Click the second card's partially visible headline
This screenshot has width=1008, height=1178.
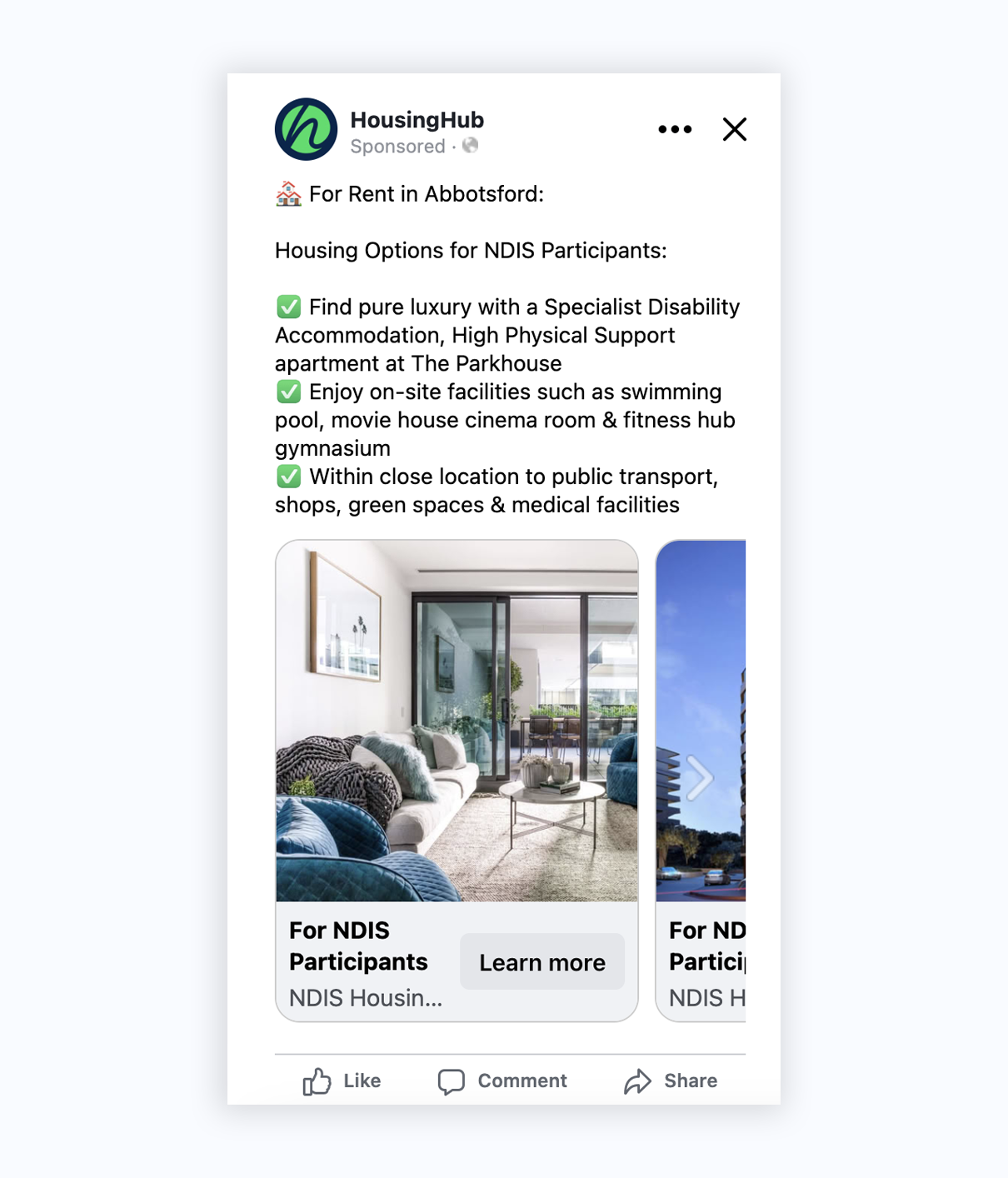pyautogui.click(x=707, y=946)
